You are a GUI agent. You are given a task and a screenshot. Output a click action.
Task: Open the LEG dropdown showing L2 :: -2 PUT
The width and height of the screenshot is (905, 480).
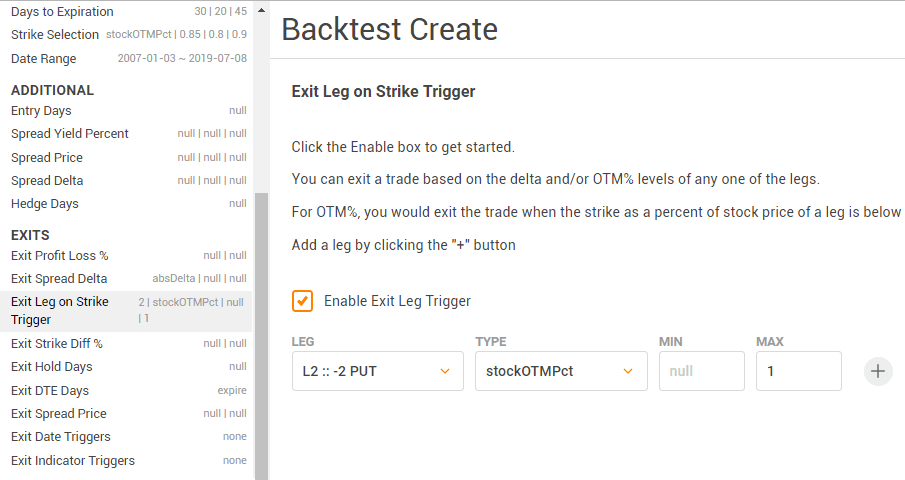pyautogui.click(x=377, y=371)
